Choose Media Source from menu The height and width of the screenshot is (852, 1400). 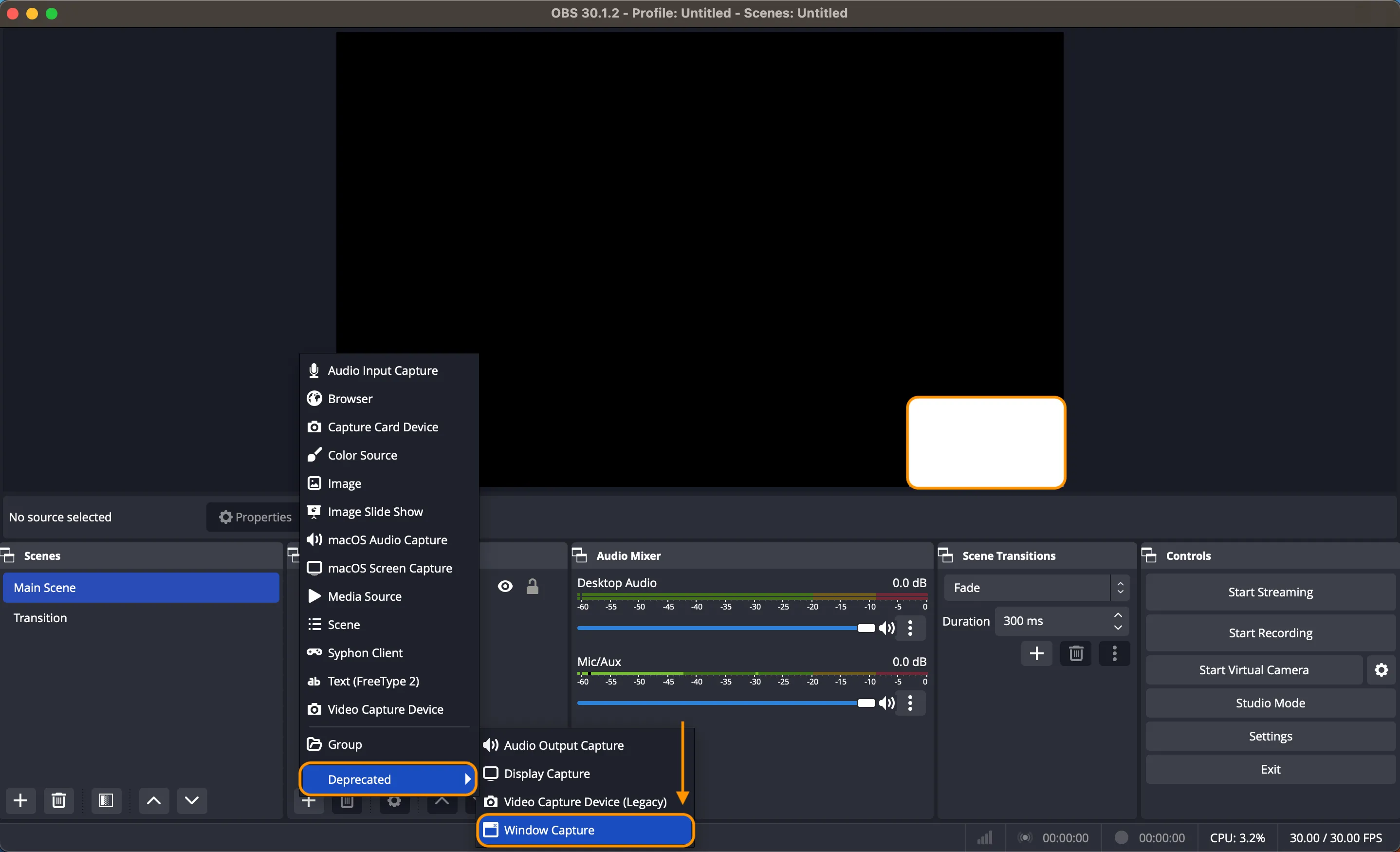coord(389,596)
